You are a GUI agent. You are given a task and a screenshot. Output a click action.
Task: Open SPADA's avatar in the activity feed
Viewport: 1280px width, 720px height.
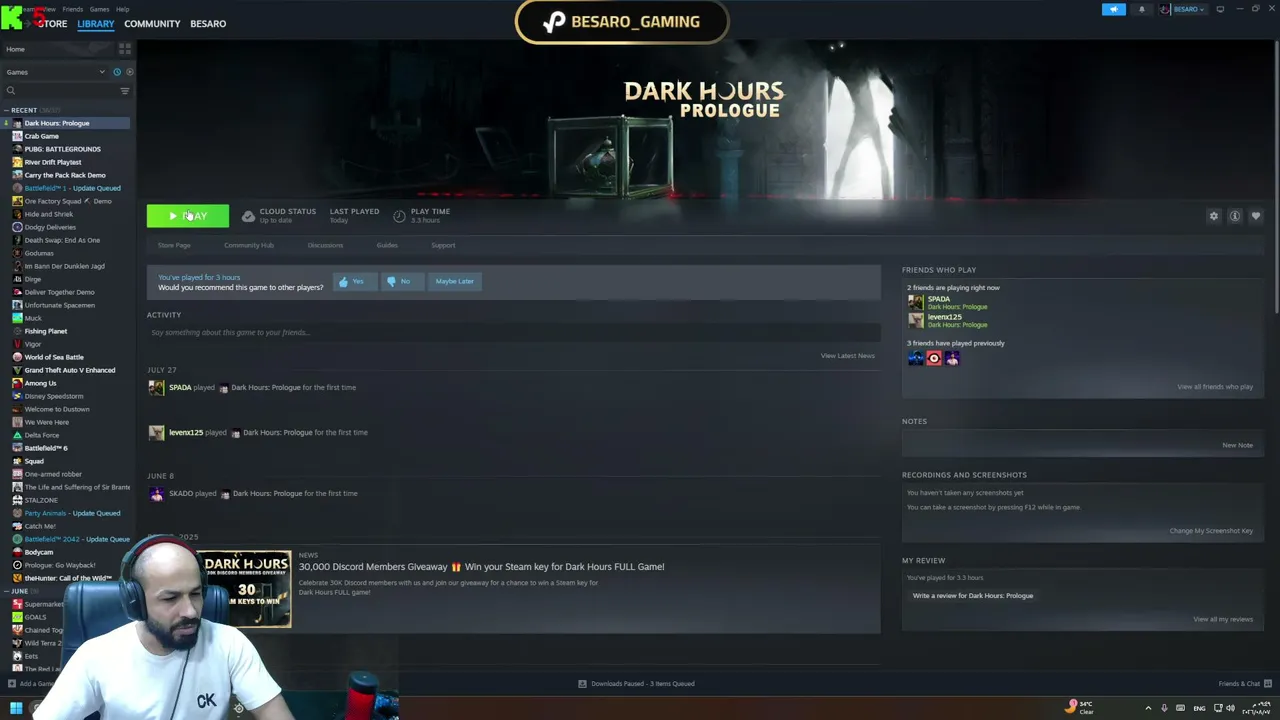pyautogui.click(x=156, y=388)
